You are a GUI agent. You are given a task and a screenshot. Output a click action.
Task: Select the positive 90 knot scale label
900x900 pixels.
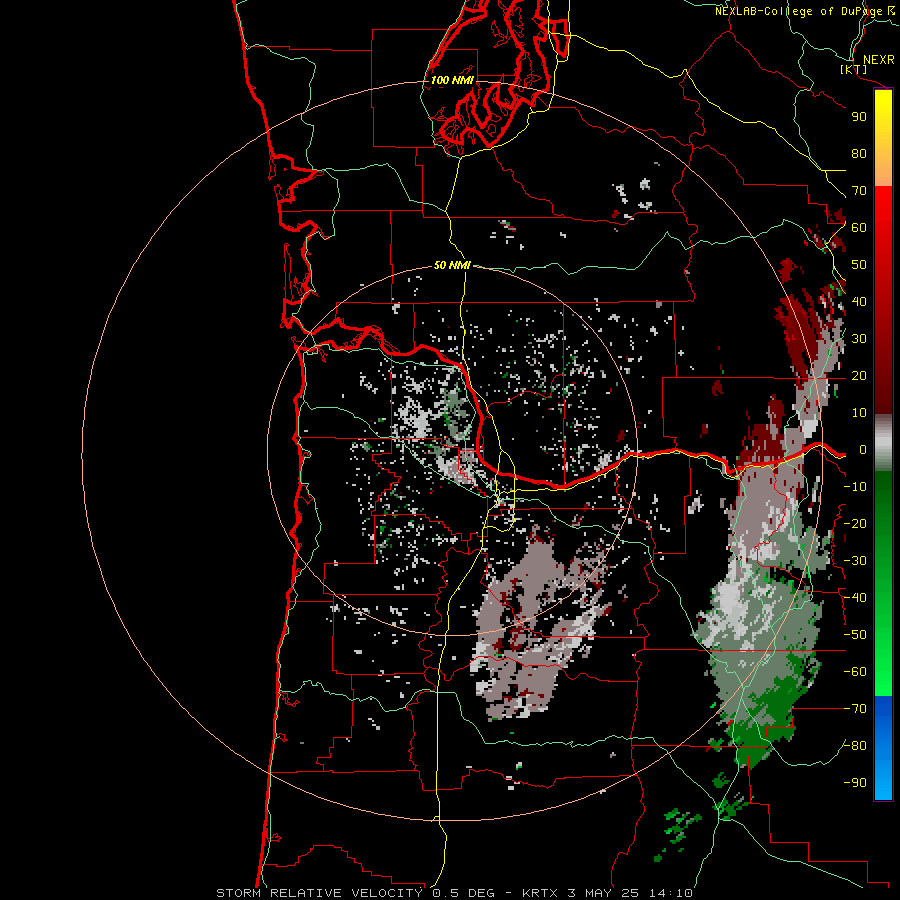(859, 117)
